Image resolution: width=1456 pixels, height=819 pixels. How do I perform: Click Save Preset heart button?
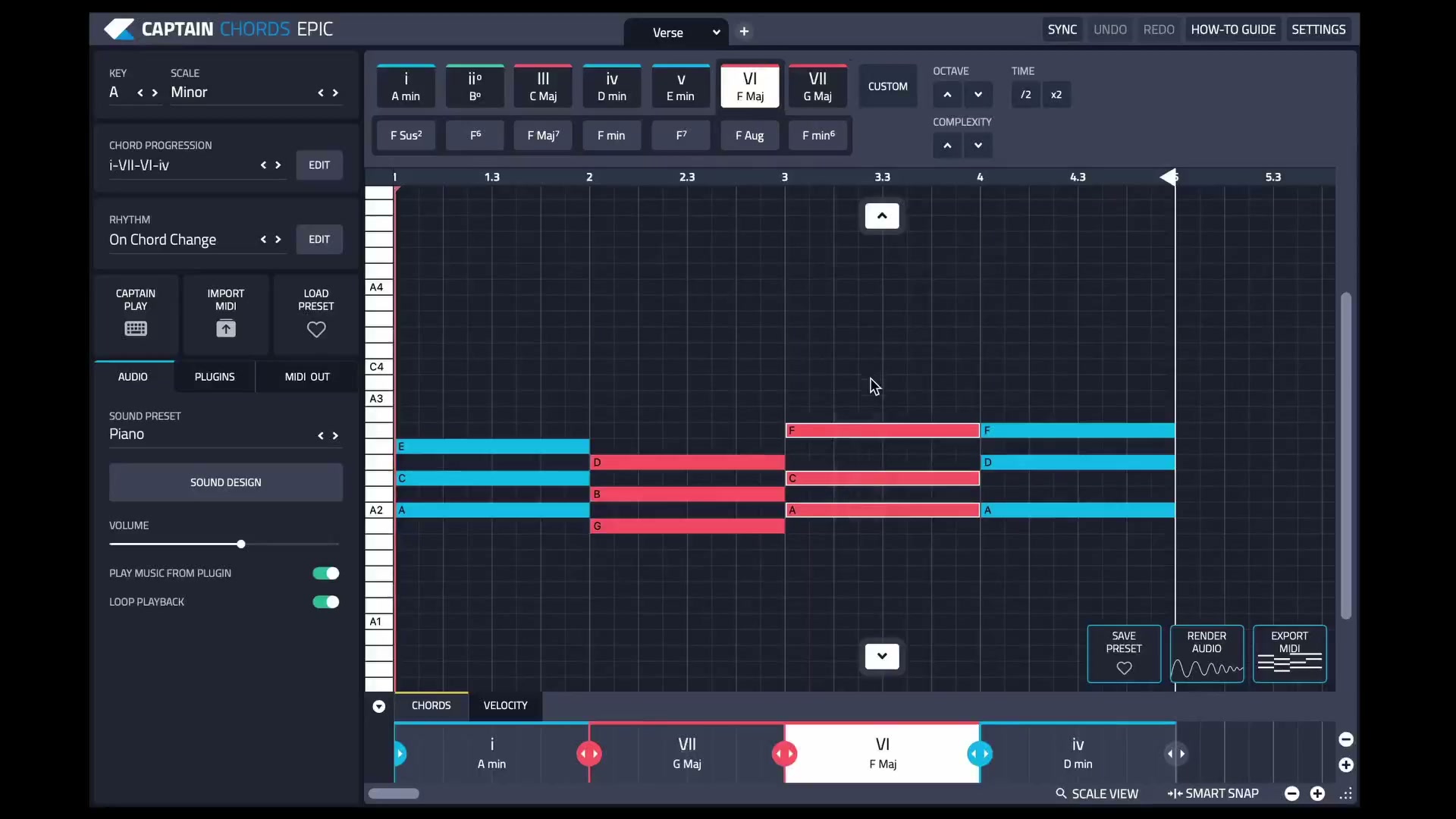coord(1124,654)
